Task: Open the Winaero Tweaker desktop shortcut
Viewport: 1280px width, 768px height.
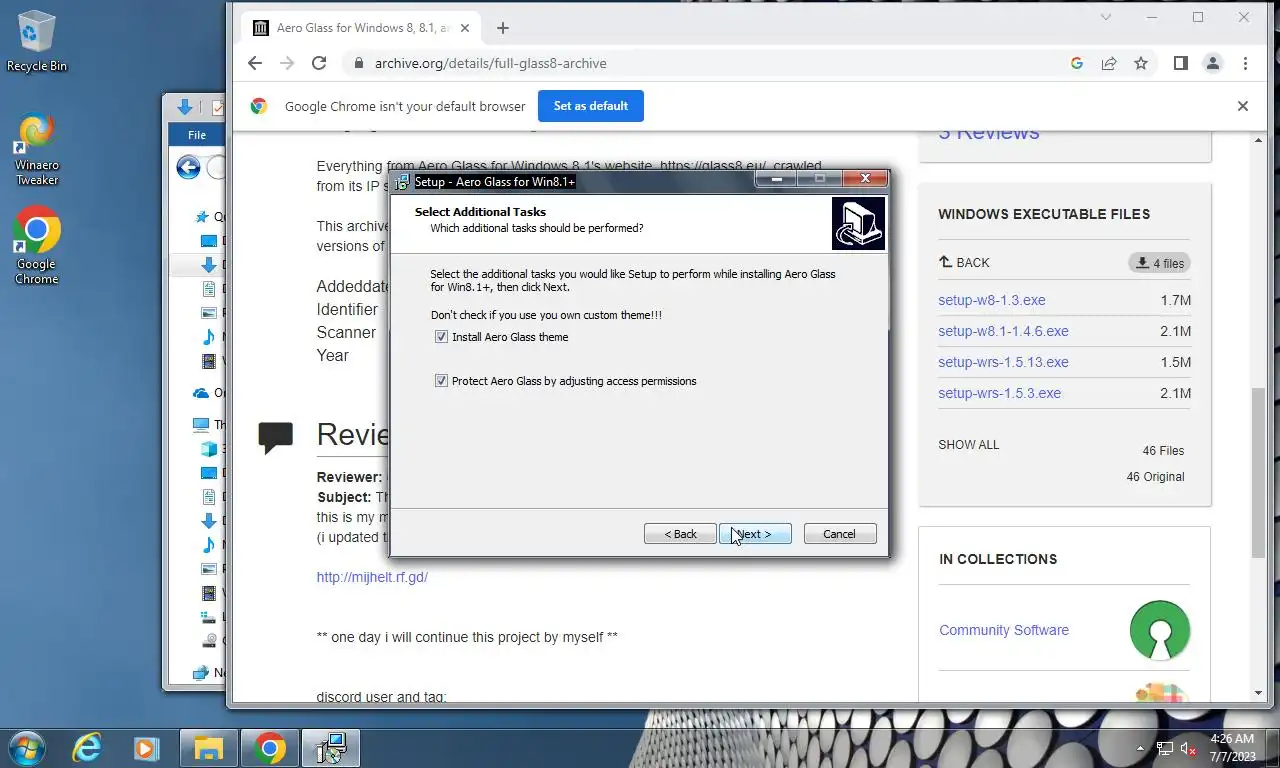Action: 36,150
